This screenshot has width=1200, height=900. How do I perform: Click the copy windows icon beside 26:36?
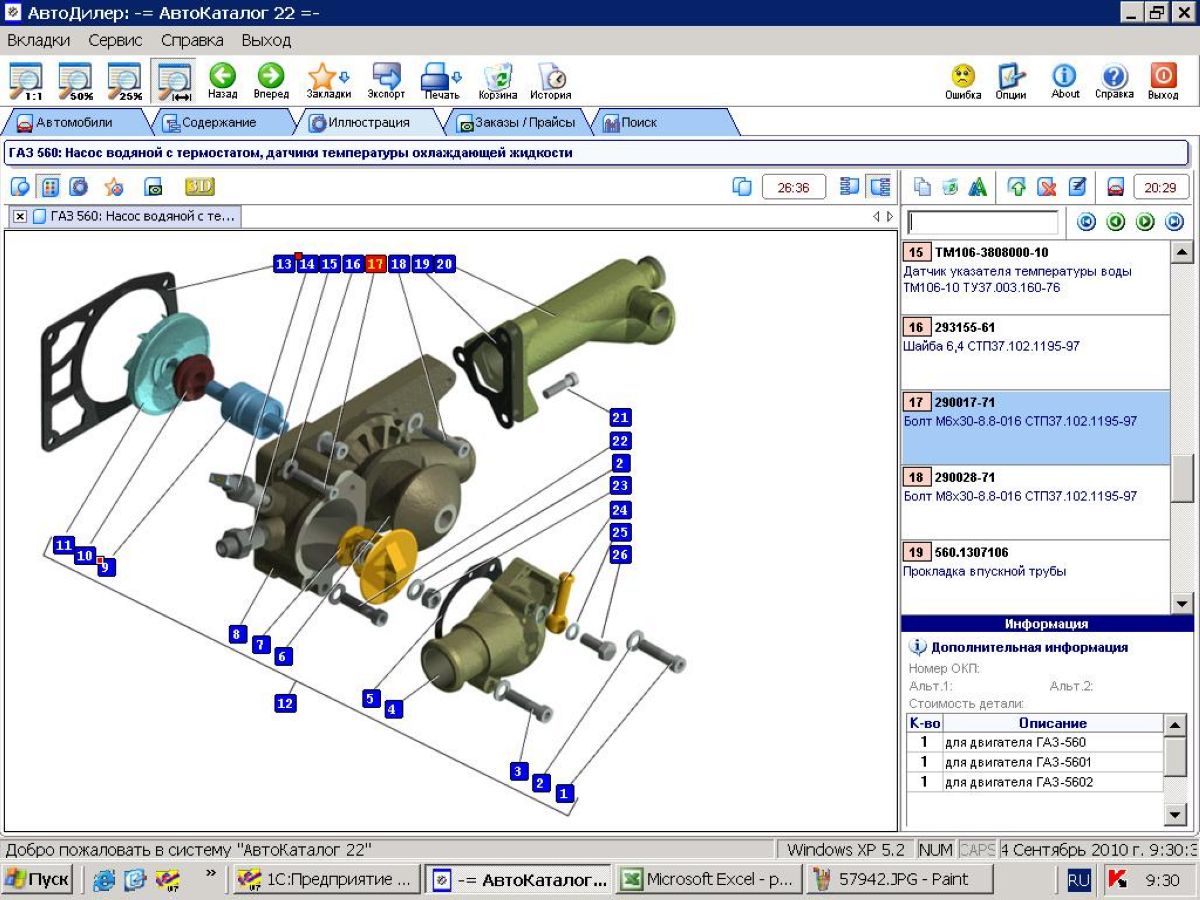pyautogui.click(x=742, y=187)
